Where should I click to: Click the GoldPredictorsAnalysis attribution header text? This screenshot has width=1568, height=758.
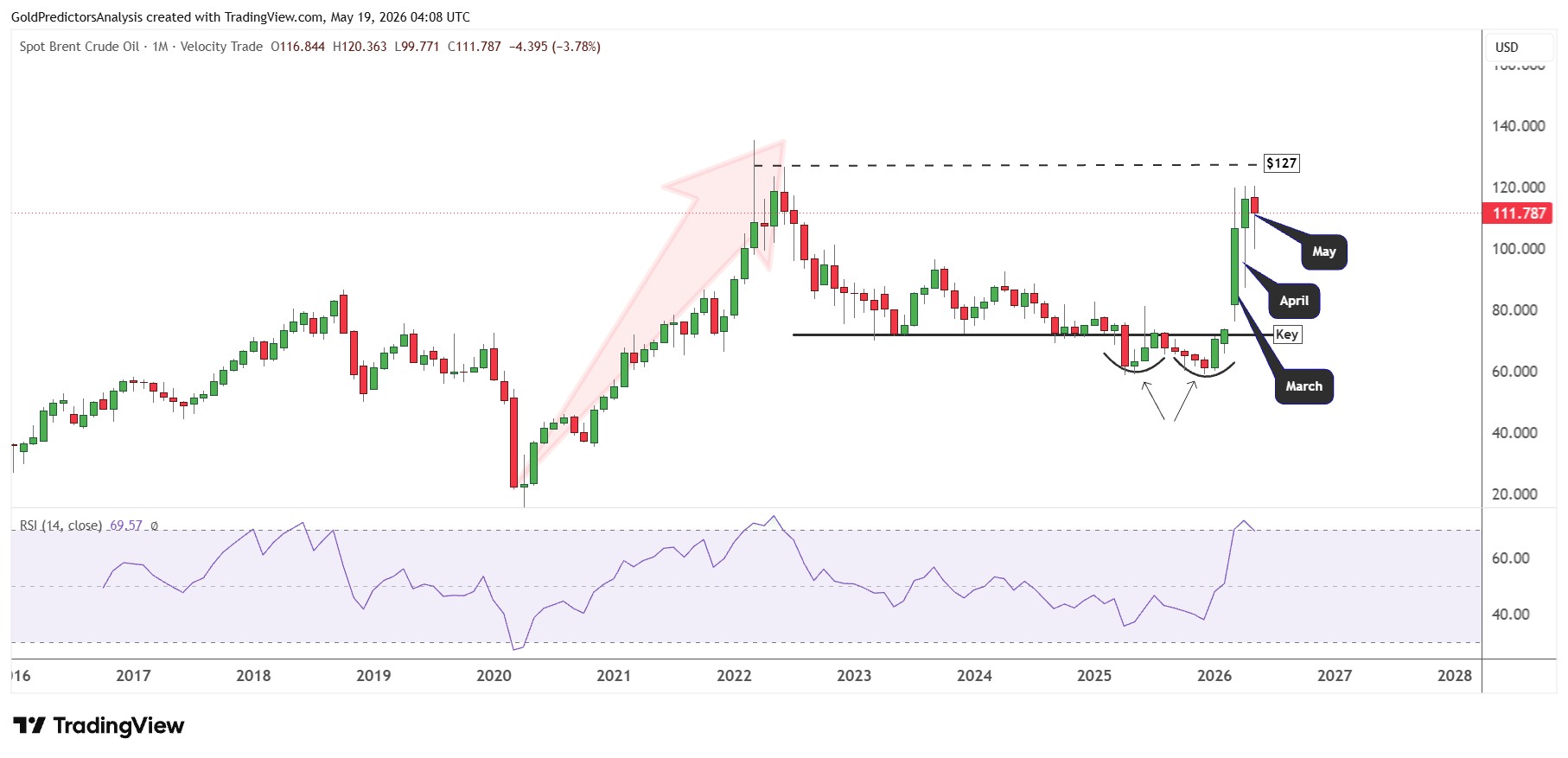click(241, 17)
